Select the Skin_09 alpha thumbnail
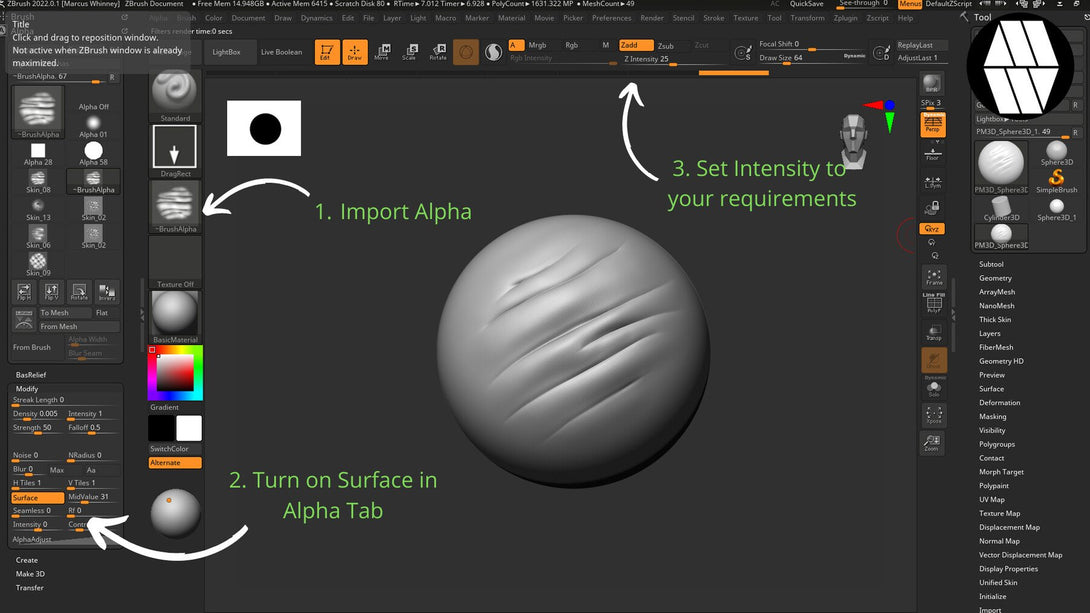Viewport: 1090px width, 613px height. point(38,264)
